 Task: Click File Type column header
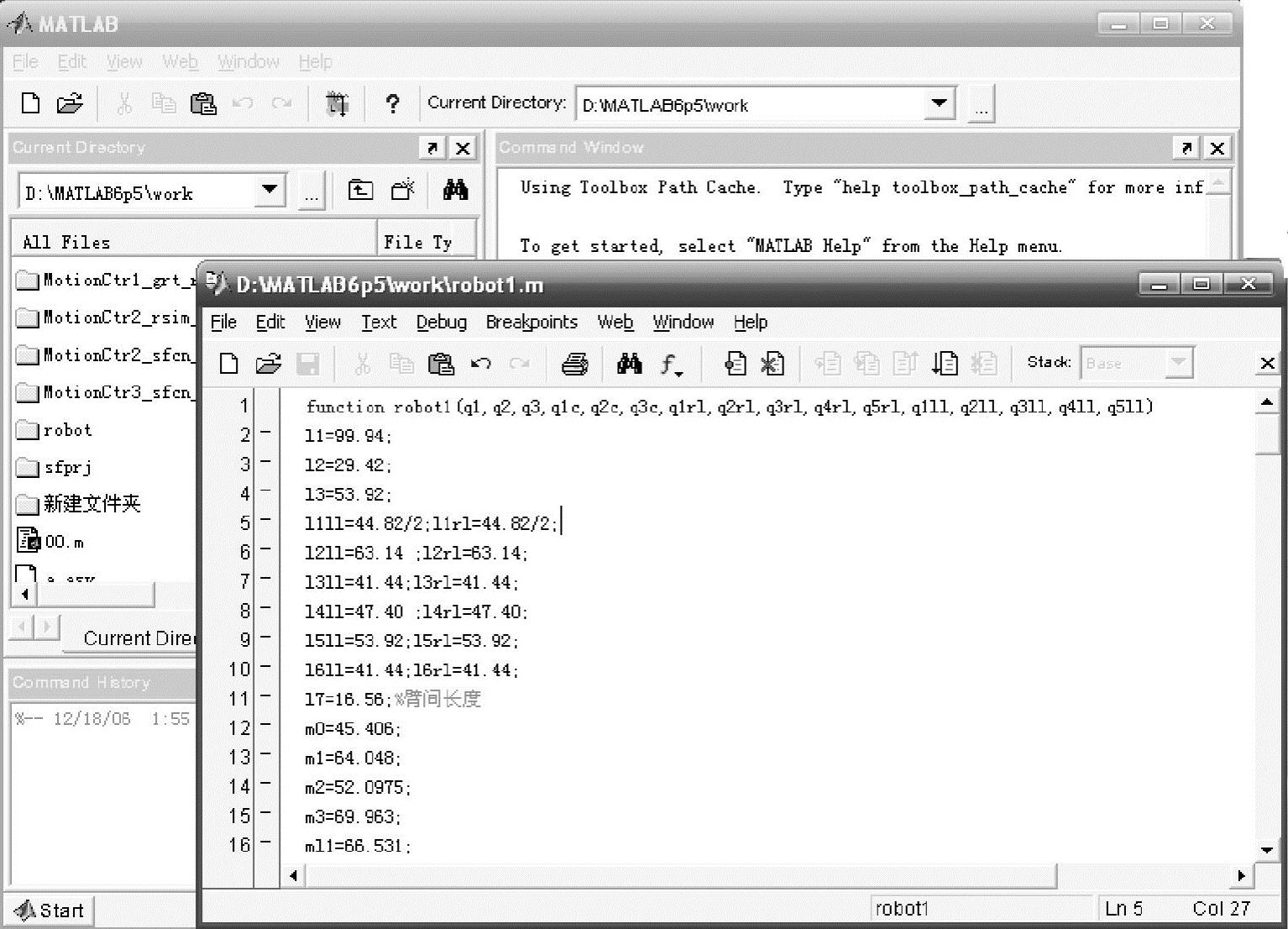coord(427,242)
